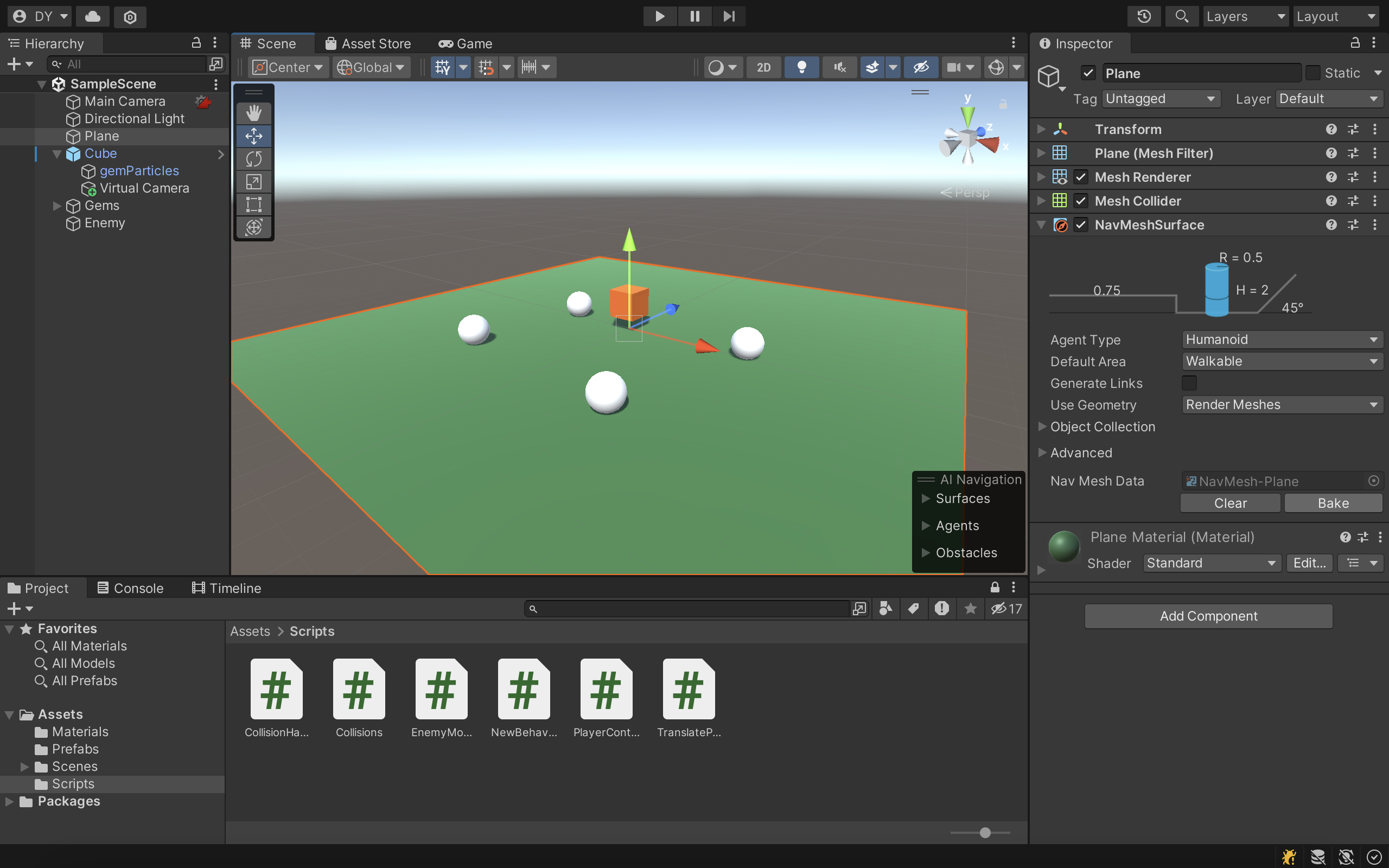Enable Generate Links checkbox
This screenshot has width=1389, height=868.
(x=1189, y=383)
